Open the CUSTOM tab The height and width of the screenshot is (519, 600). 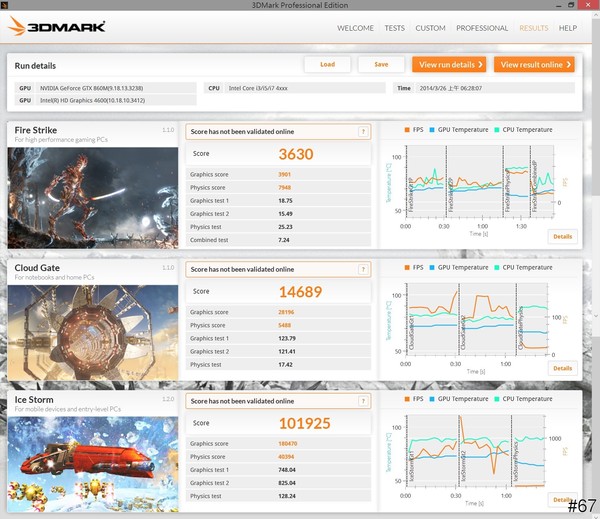tap(431, 28)
